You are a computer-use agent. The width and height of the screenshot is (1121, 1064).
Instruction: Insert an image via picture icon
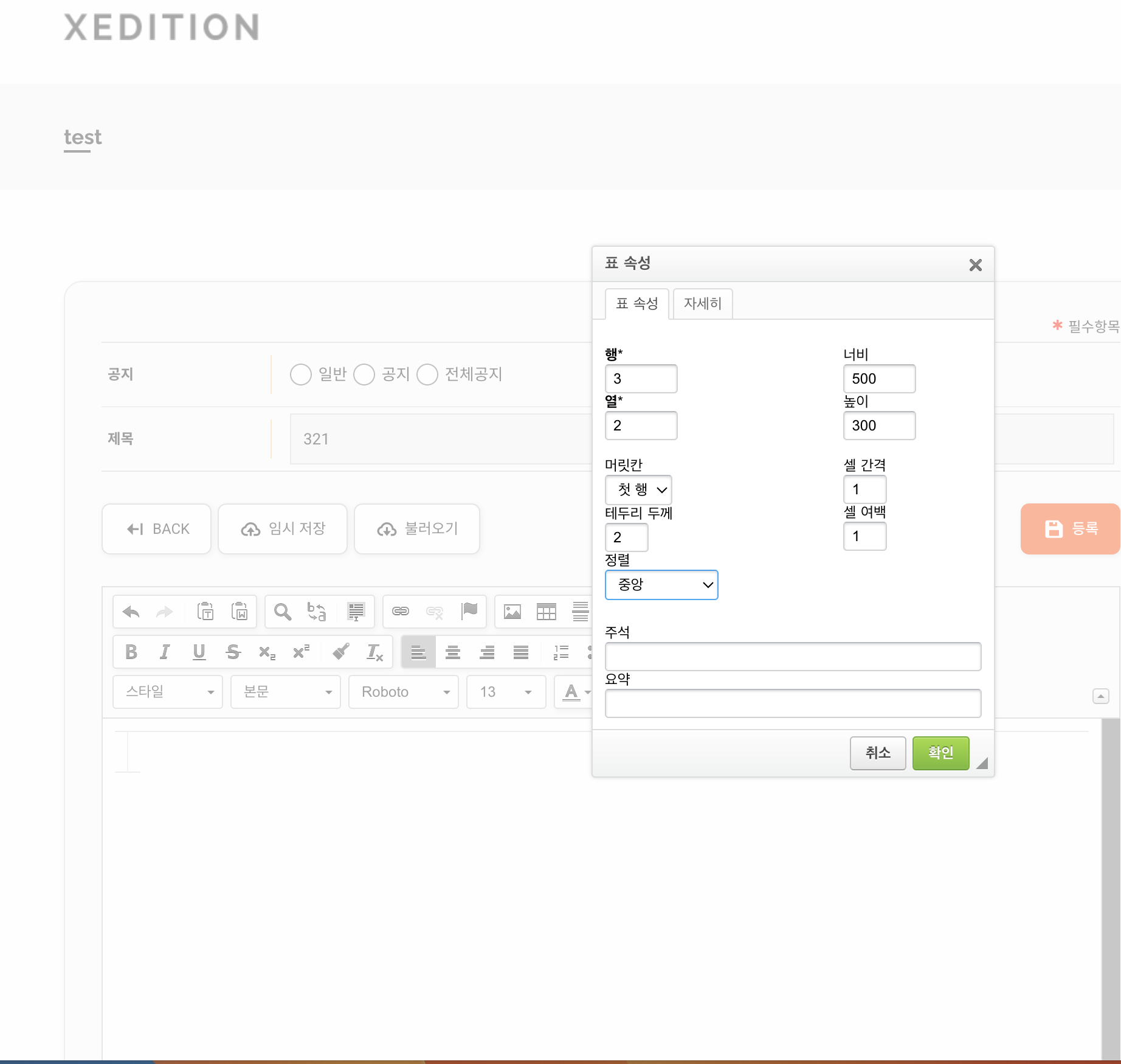[x=512, y=612]
